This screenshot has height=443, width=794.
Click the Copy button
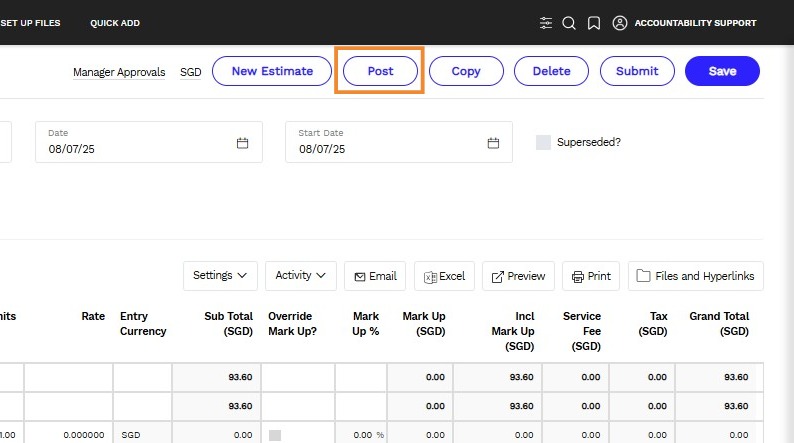coord(466,71)
